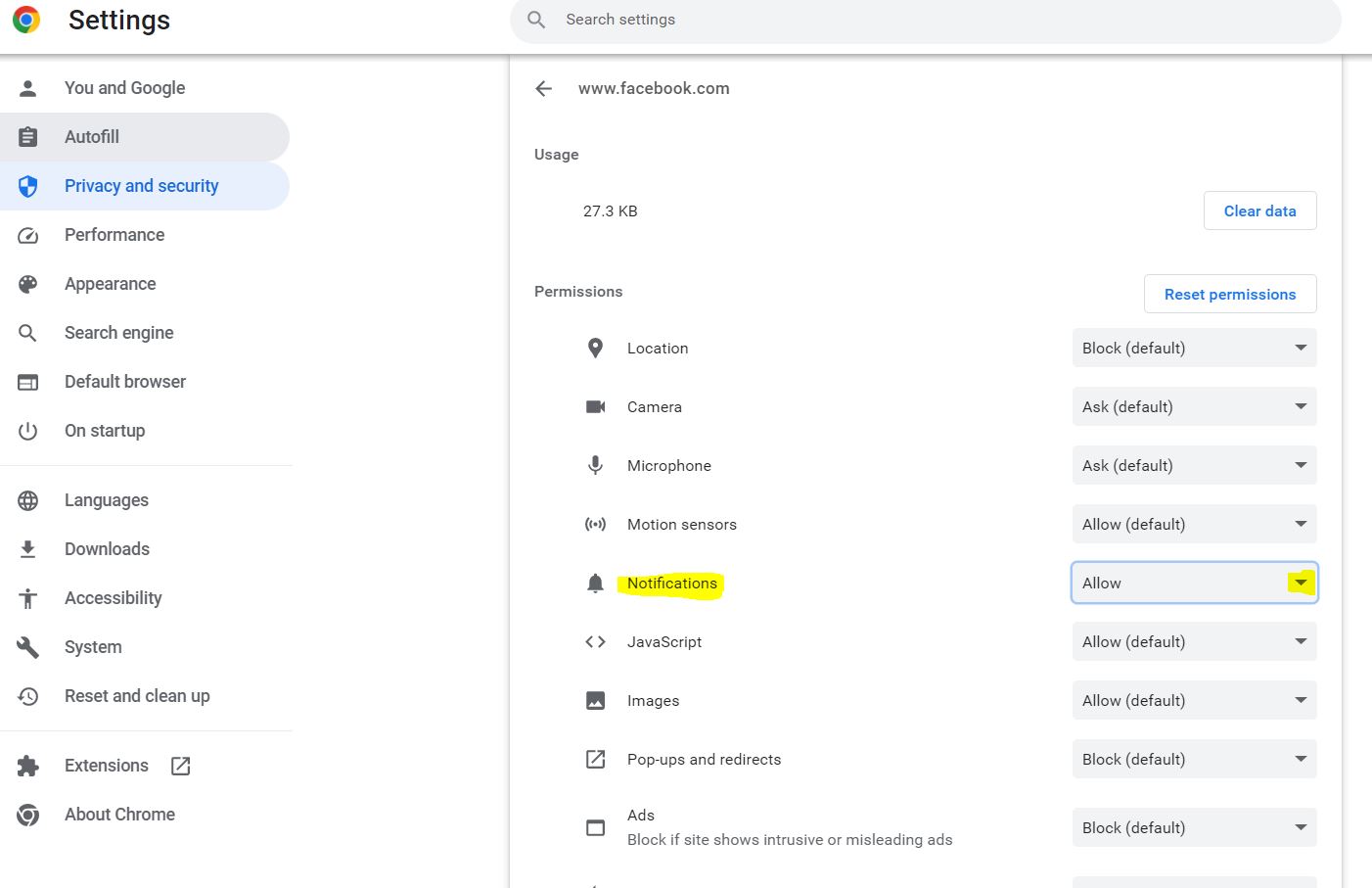Viewport: 1372px width, 888px height.
Task: Open the Extensions page link
Action: click(145, 766)
